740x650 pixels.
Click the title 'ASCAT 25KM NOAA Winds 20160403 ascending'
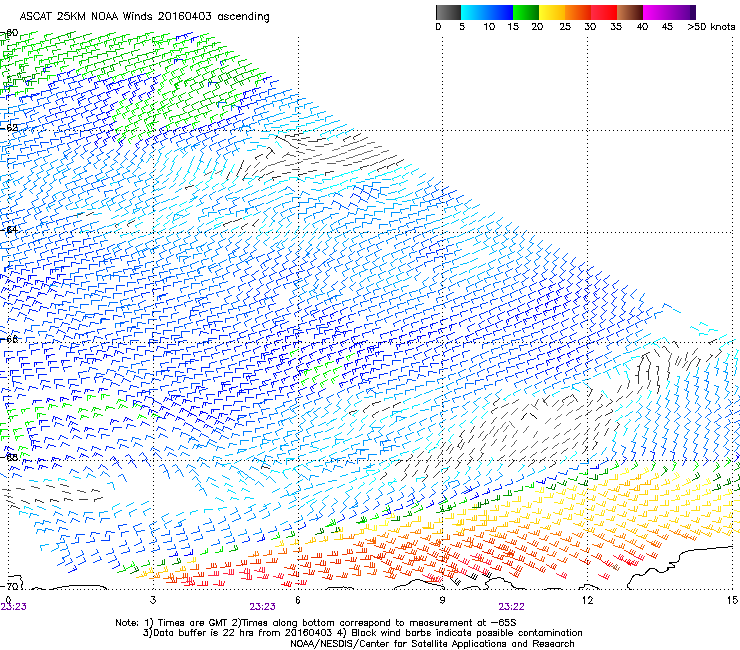tap(144, 17)
